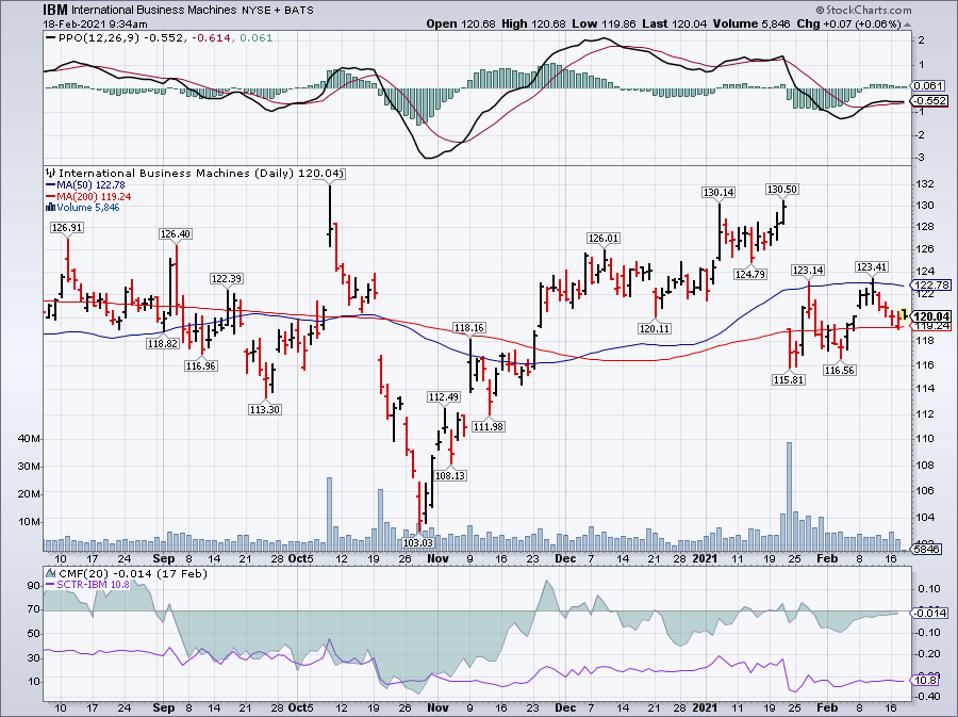Click the 126.40 price annotation

tap(175, 234)
